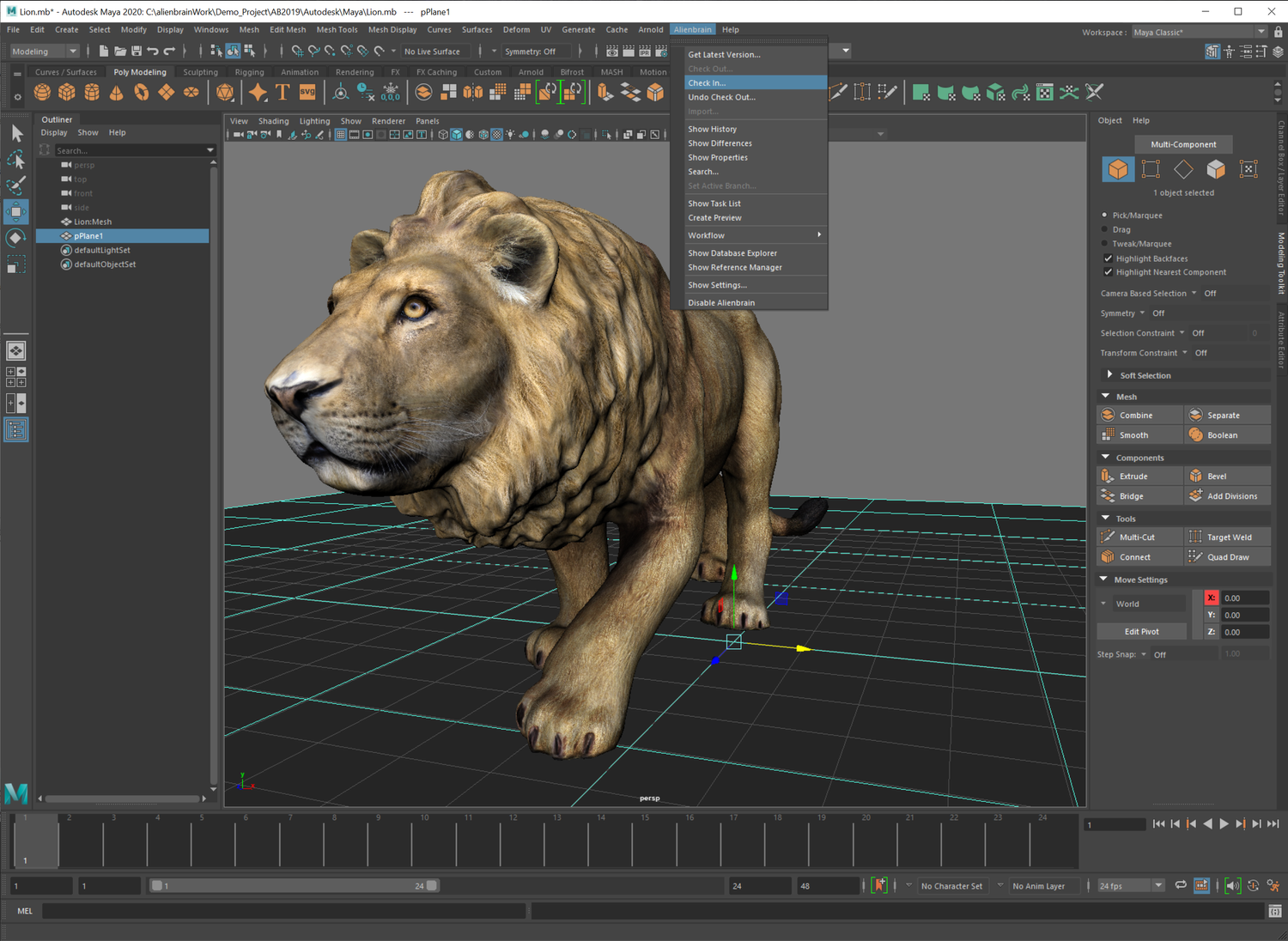Open the Type tool on the shelf
This screenshot has height=941, width=1288.
tap(283, 92)
